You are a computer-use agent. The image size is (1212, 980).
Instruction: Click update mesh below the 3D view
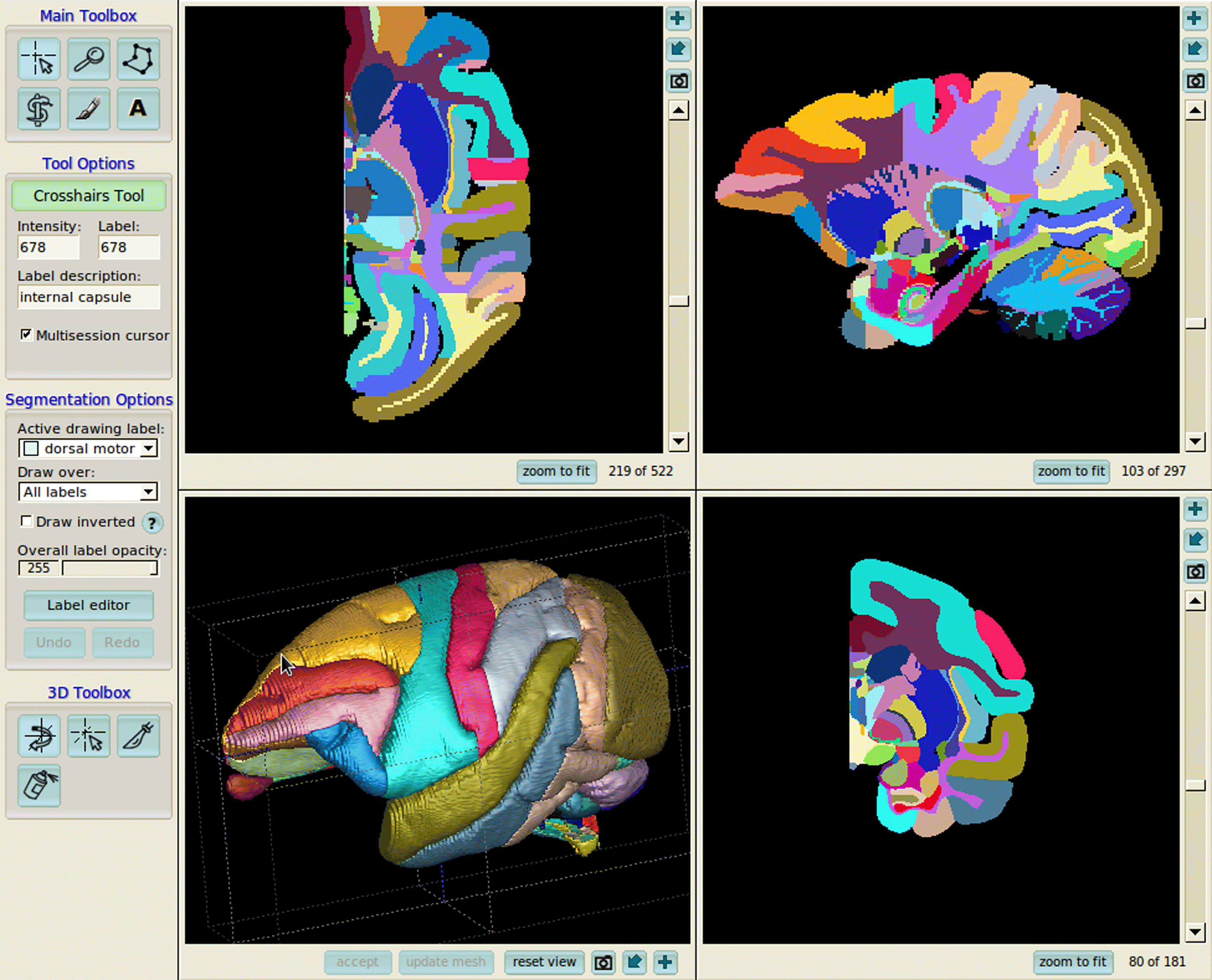pyautogui.click(x=446, y=962)
